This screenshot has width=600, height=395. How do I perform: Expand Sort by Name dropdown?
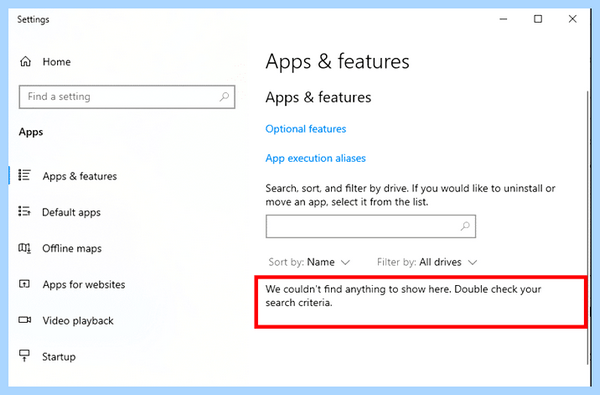(309, 262)
